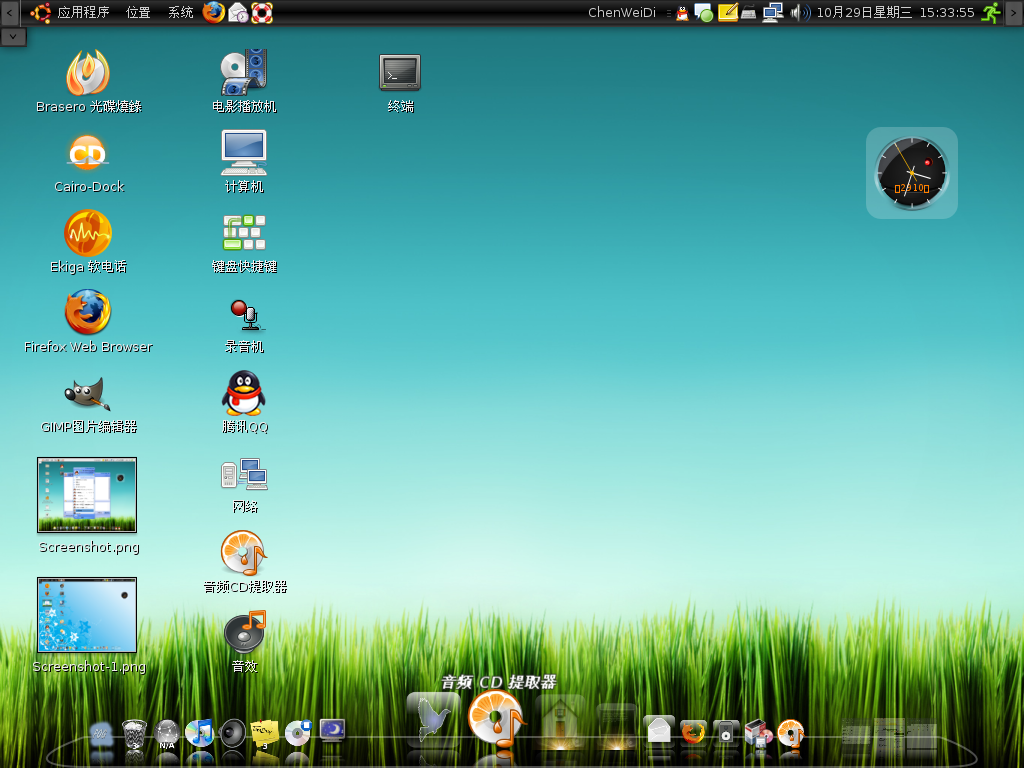Open the 系统 system menu
The image size is (1024, 768).
tap(180, 12)
